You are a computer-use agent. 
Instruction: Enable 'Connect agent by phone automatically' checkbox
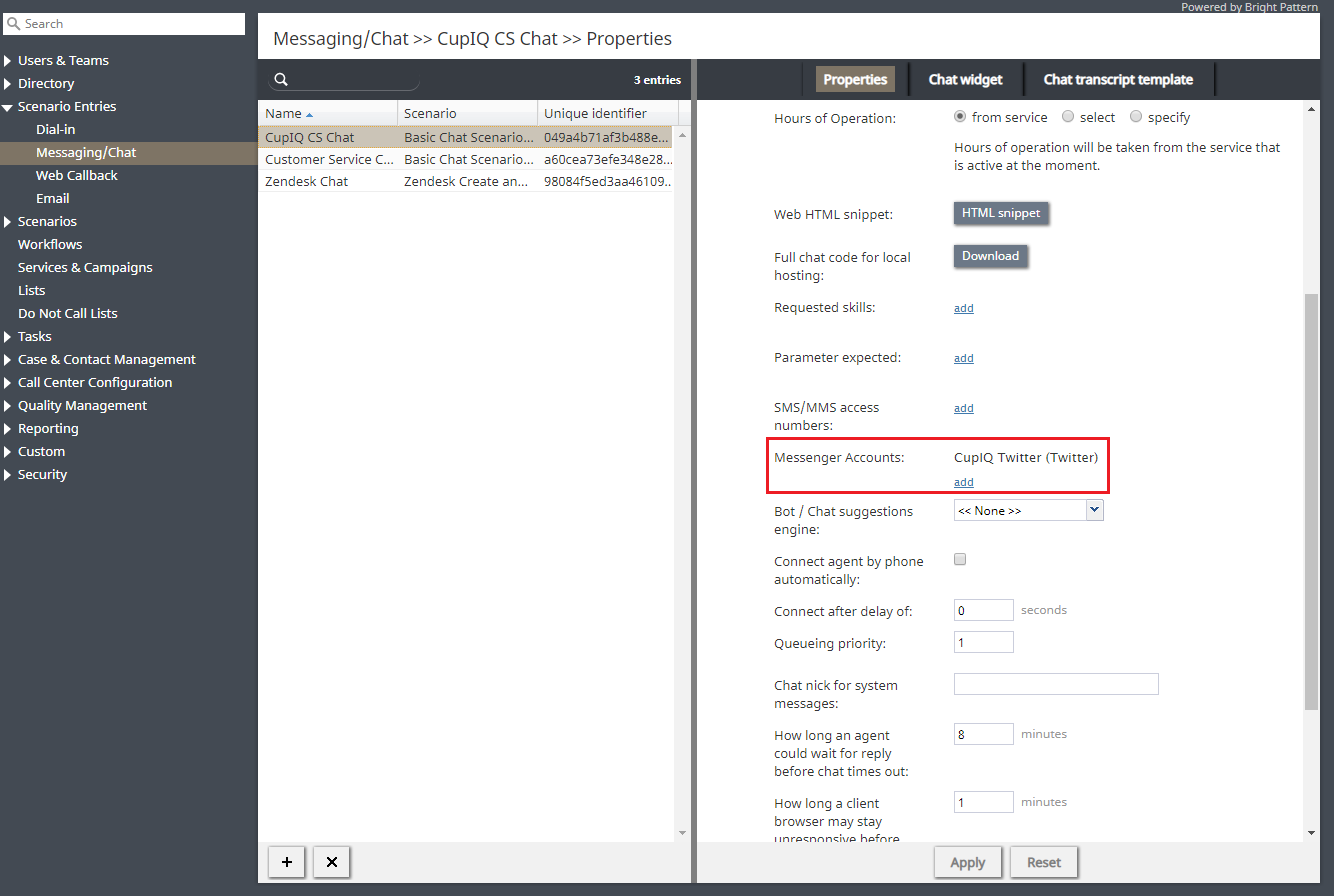click(x=960, y=560)
